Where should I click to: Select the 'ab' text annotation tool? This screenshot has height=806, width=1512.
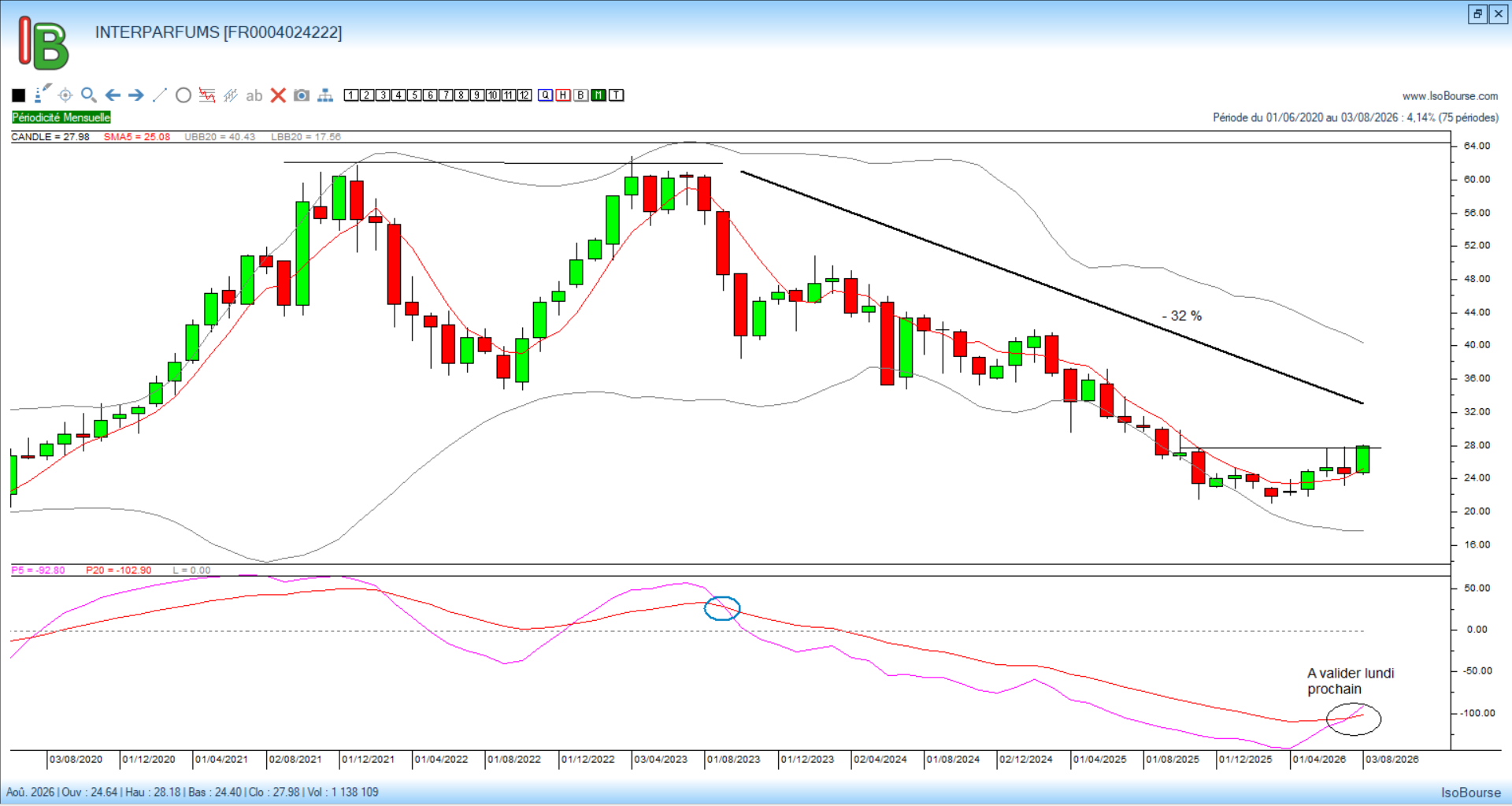click(254, 95)
